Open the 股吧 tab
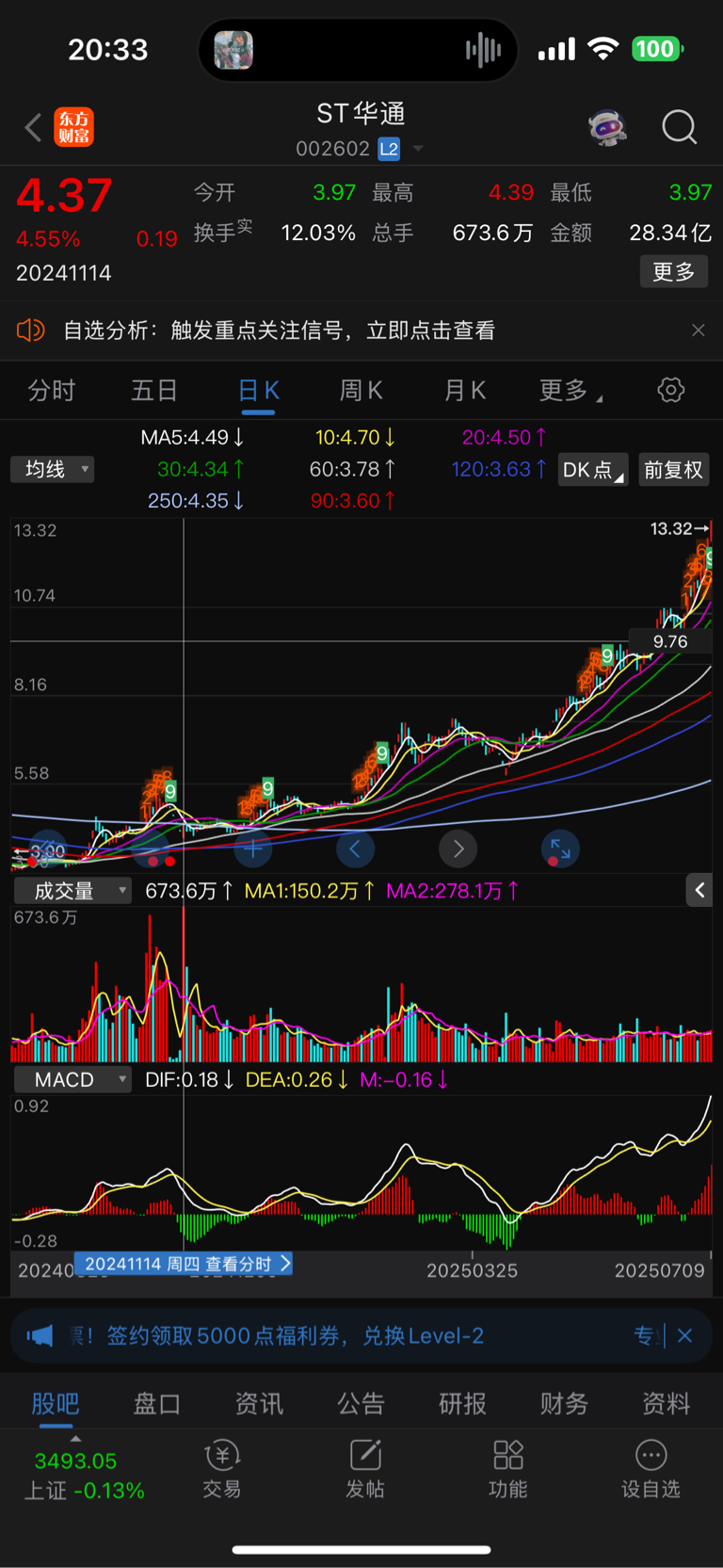This screenshot has width=723, height=1568. [56, 1403]
